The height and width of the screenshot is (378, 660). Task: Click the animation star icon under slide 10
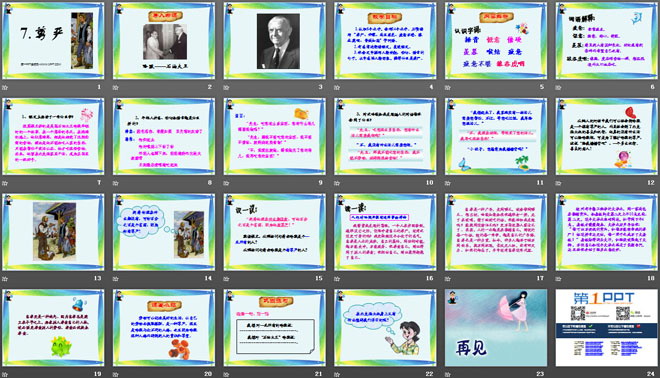(337, 183)
